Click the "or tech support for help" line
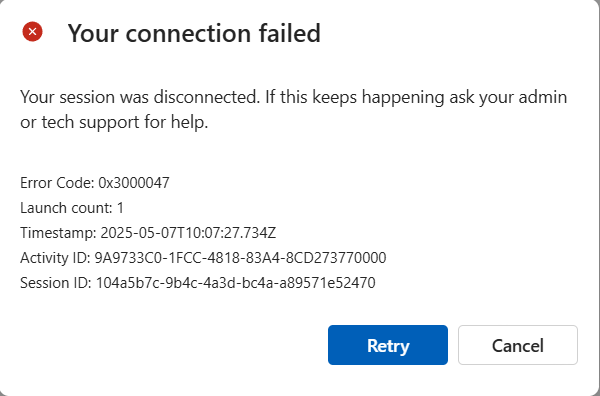 [114, 122]
